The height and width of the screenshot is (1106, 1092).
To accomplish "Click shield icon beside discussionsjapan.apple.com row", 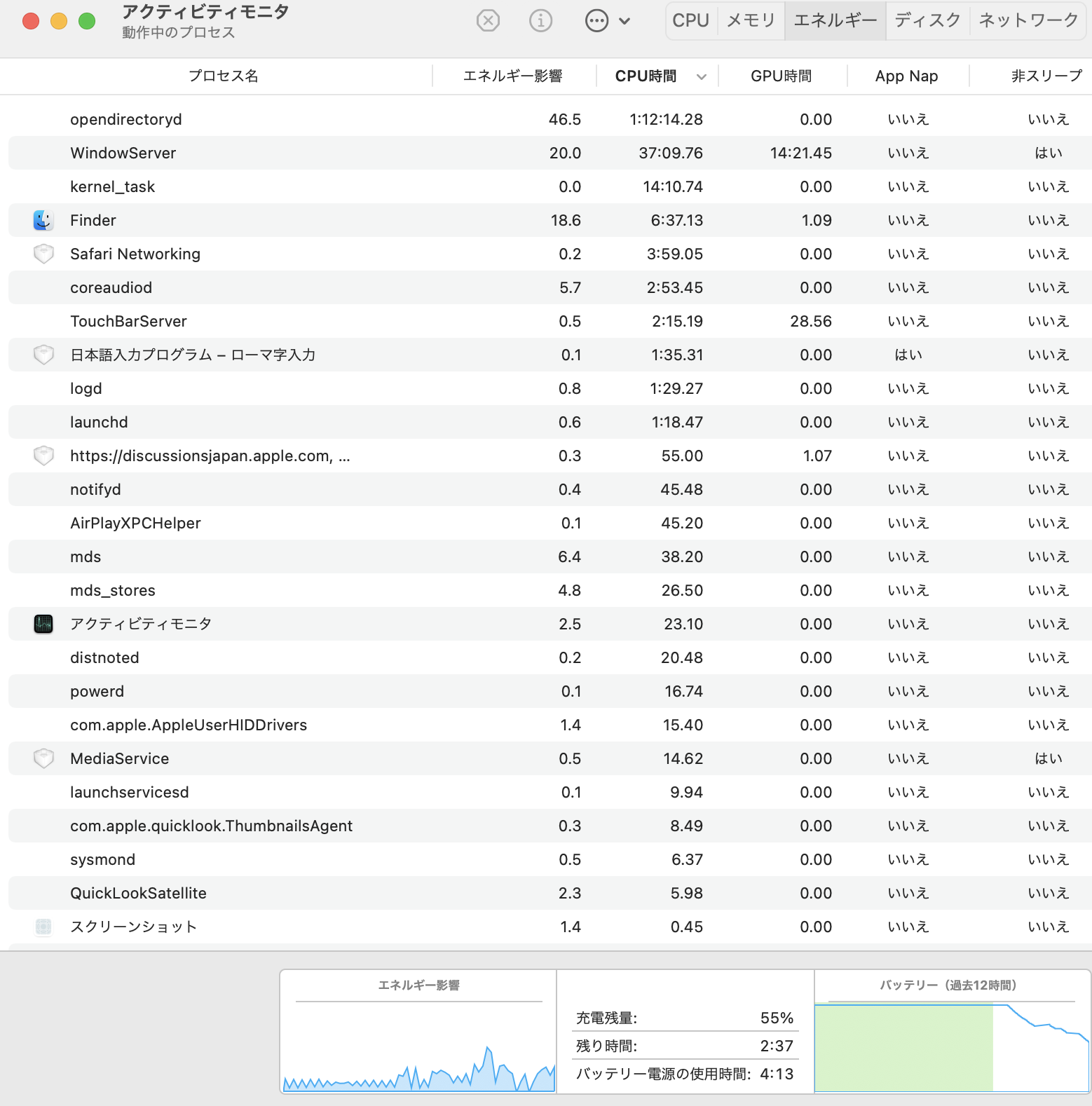I will click(43, 456).
